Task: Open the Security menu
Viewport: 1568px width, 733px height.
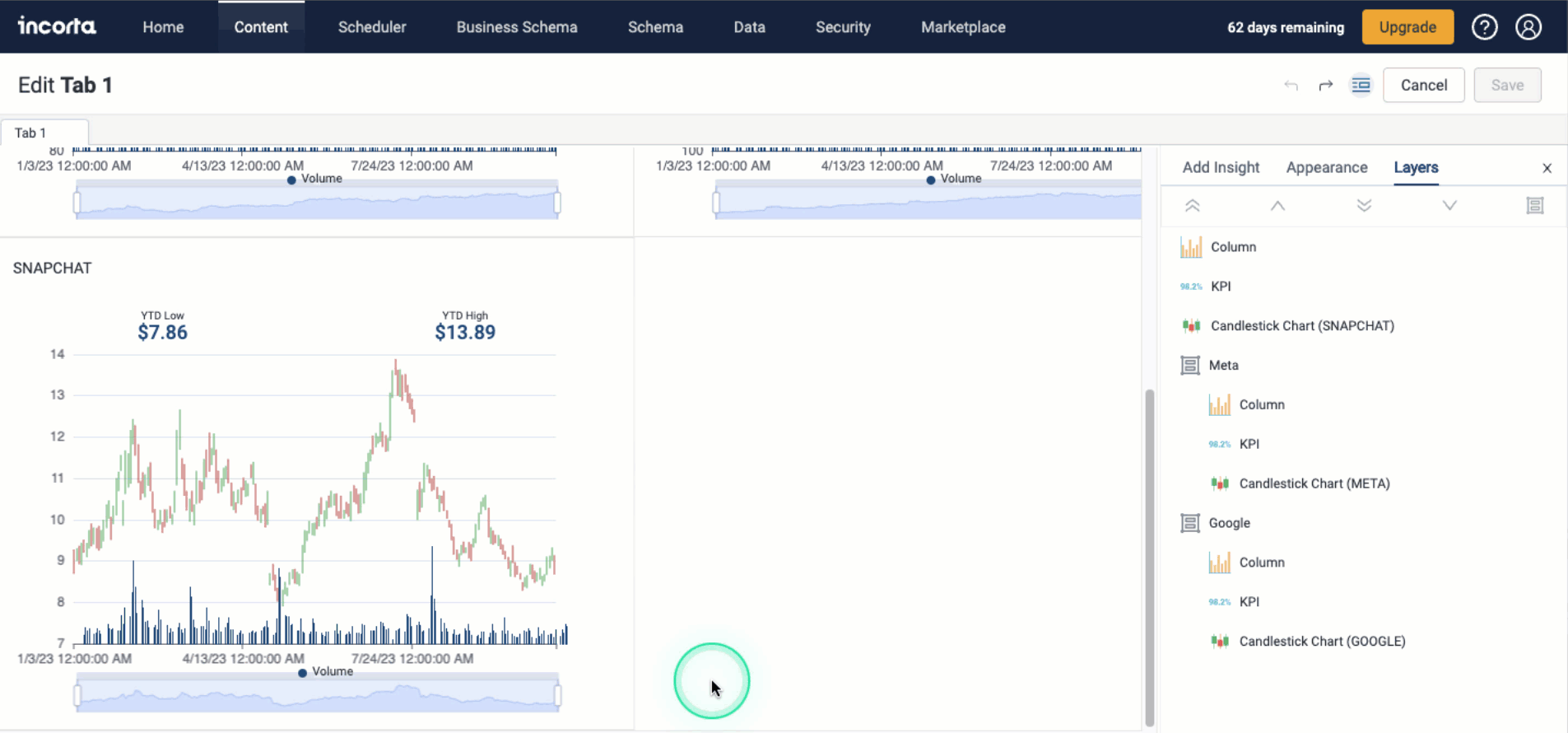Action: [843, 27]
